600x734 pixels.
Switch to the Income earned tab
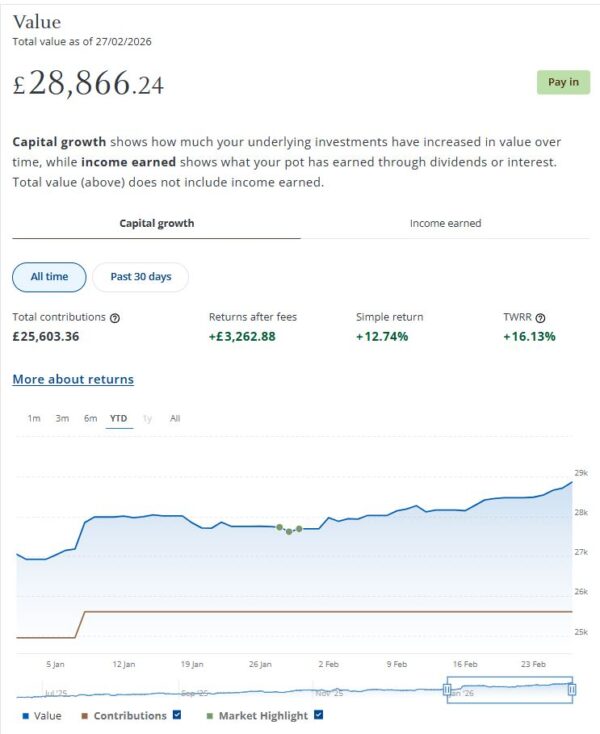[x=445, y=223]
